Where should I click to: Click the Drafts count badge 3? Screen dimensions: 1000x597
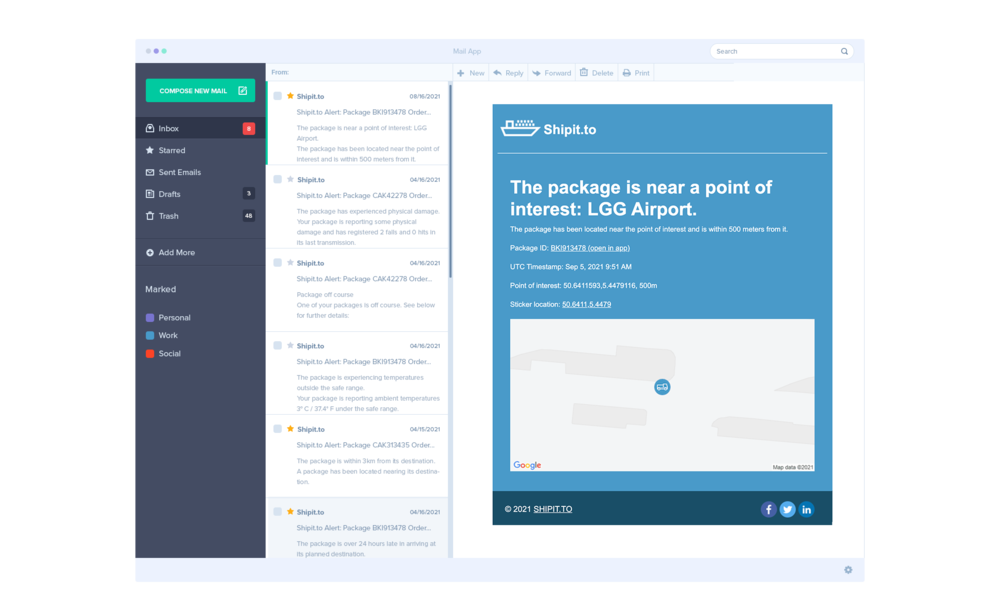coord(249,193)
